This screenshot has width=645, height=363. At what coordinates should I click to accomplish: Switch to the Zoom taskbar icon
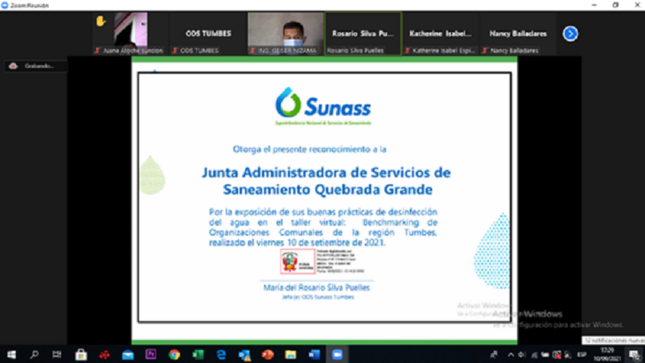tap(337, 354)
